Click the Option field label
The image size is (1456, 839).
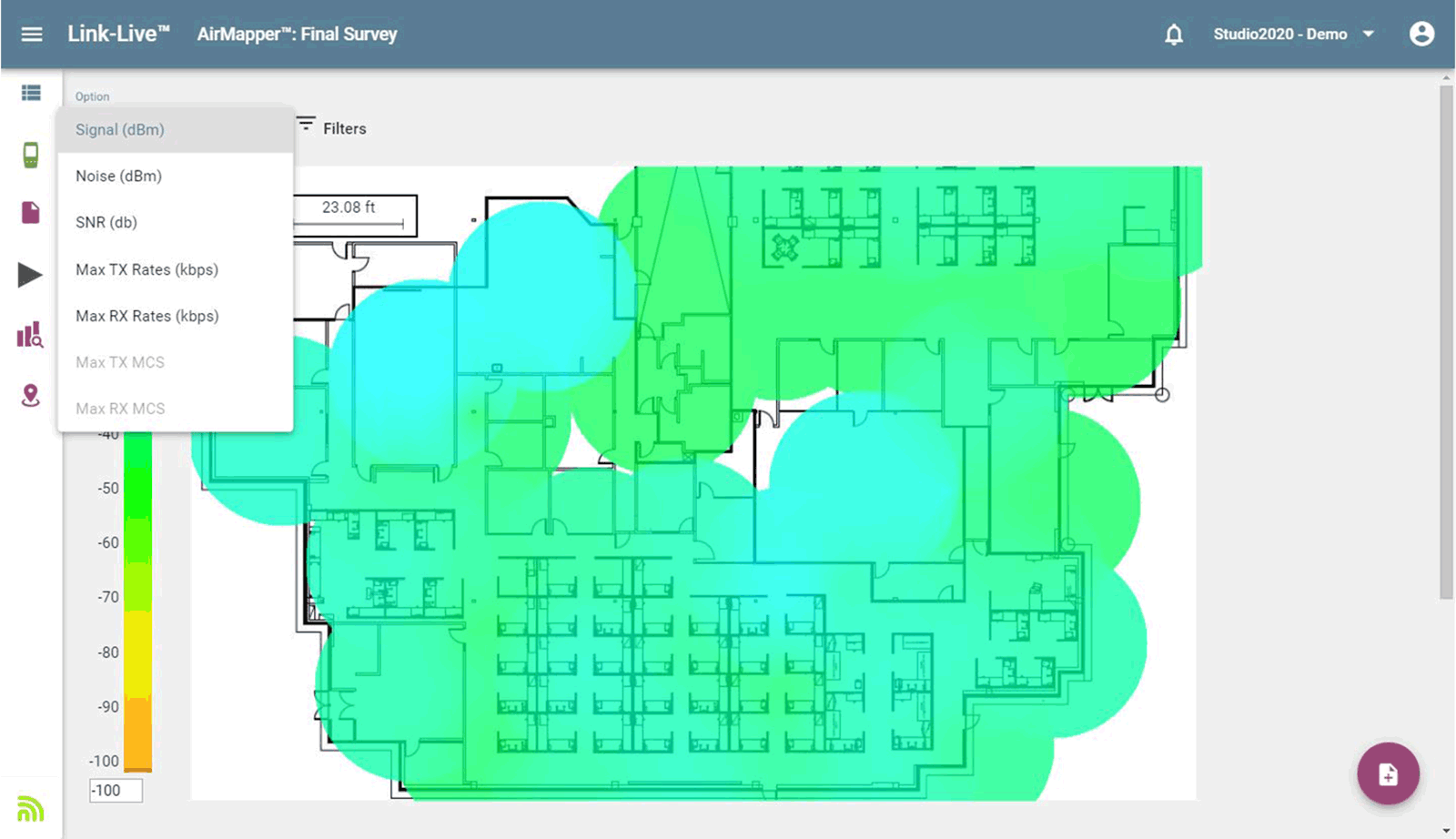92,96
